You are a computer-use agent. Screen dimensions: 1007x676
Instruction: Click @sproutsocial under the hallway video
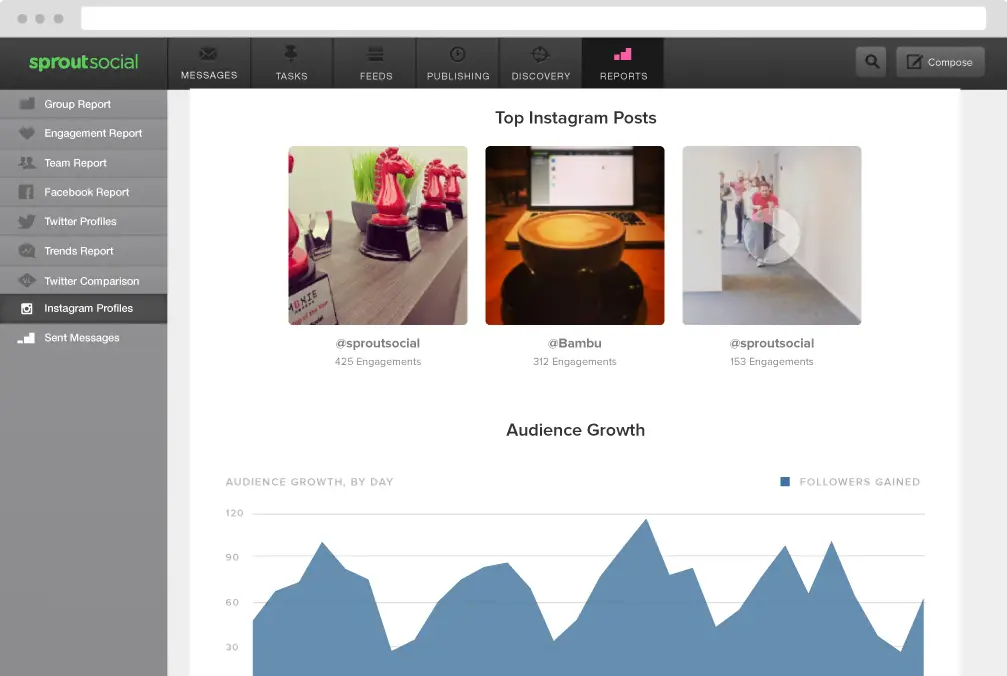coord(772,343)
